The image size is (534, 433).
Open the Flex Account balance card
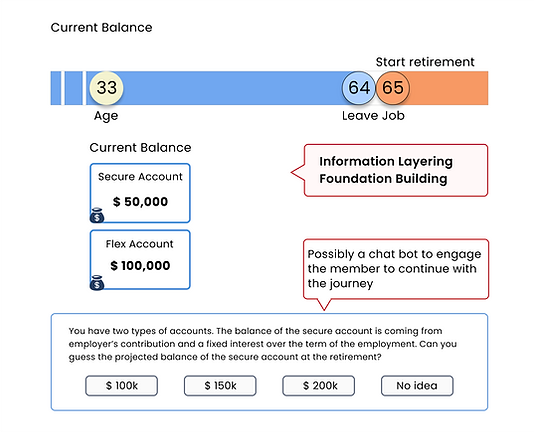140,260
